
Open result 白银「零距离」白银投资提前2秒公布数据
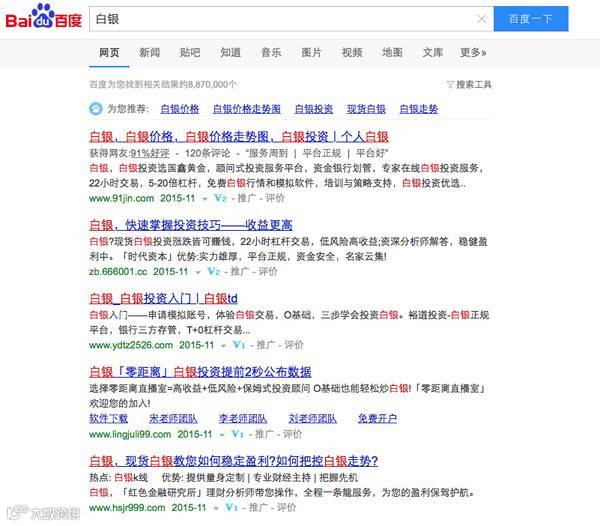coord(200,372)
